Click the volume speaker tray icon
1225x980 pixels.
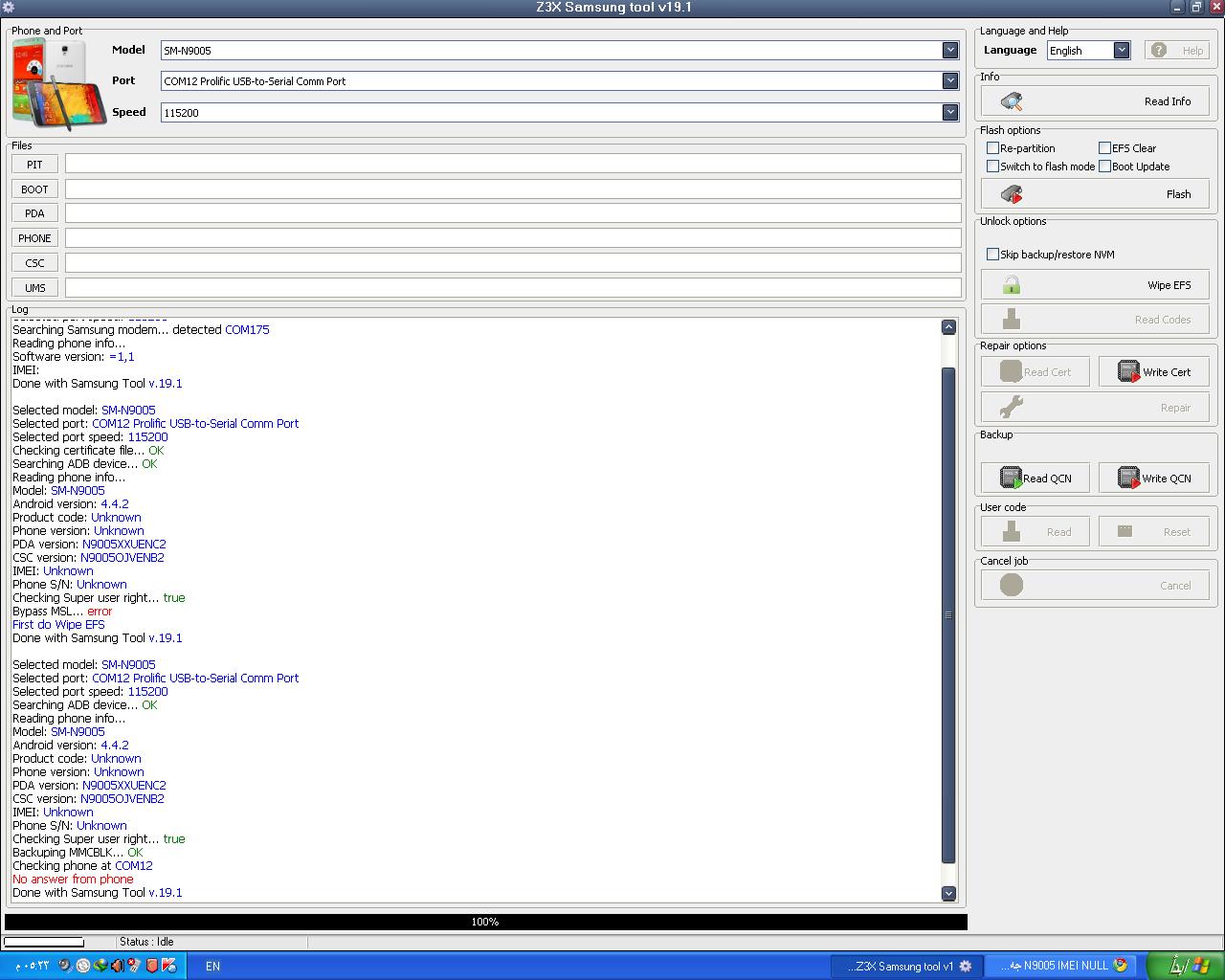(x=117, y=965)
